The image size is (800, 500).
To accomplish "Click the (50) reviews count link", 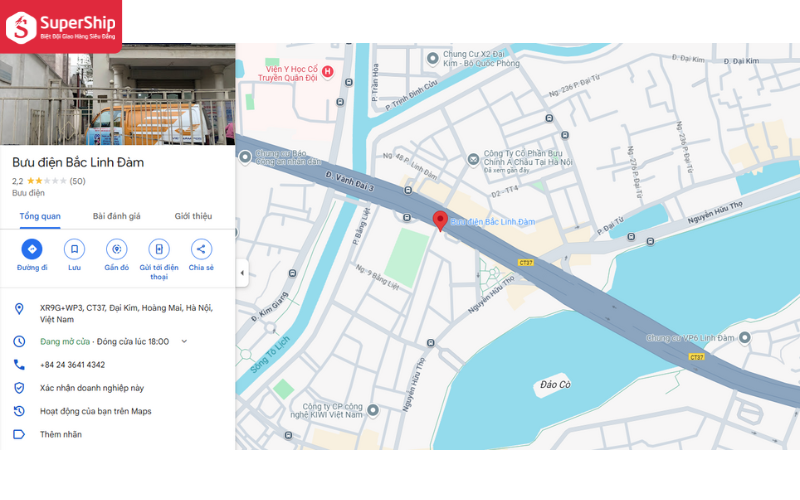I will point(78,181).
